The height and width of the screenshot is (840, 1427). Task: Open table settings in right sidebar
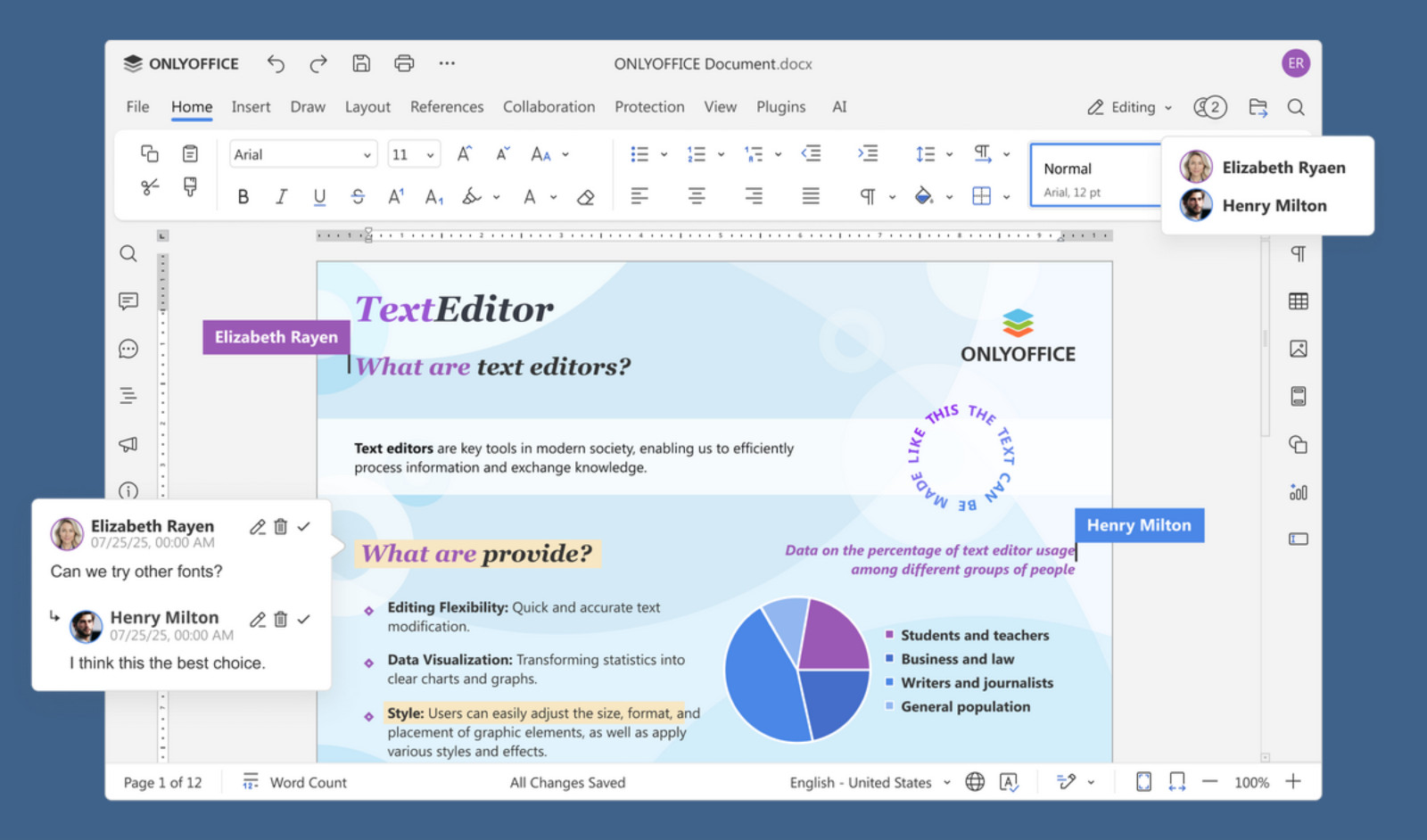tap(1299, 301)
